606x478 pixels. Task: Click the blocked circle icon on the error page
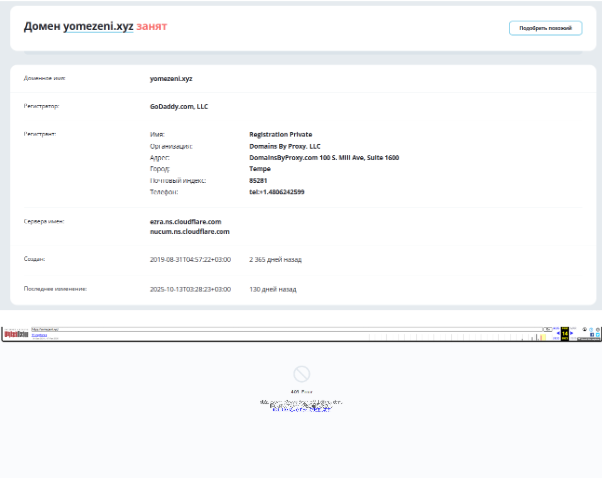pyautogui.click(x=301, y=374)
